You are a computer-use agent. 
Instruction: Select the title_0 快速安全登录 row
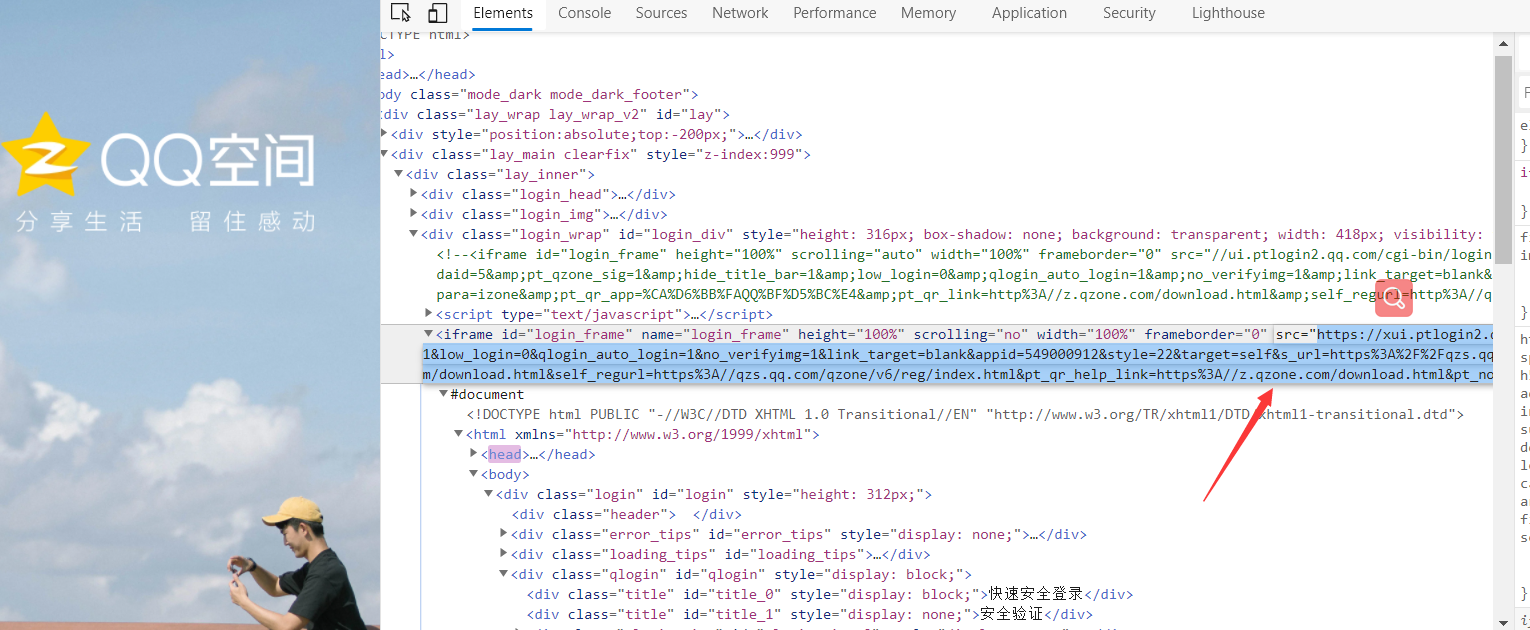tap(830, 594)
